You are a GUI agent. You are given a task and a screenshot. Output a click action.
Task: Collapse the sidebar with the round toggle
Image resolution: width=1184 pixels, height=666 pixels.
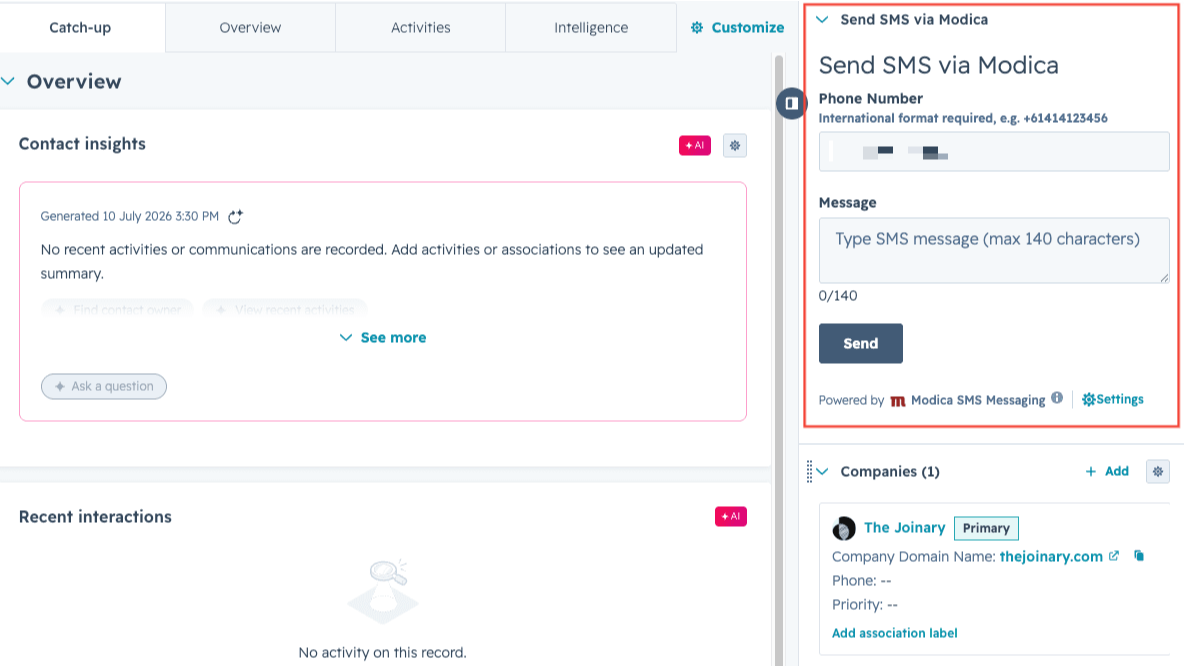[x=791, y=103]
